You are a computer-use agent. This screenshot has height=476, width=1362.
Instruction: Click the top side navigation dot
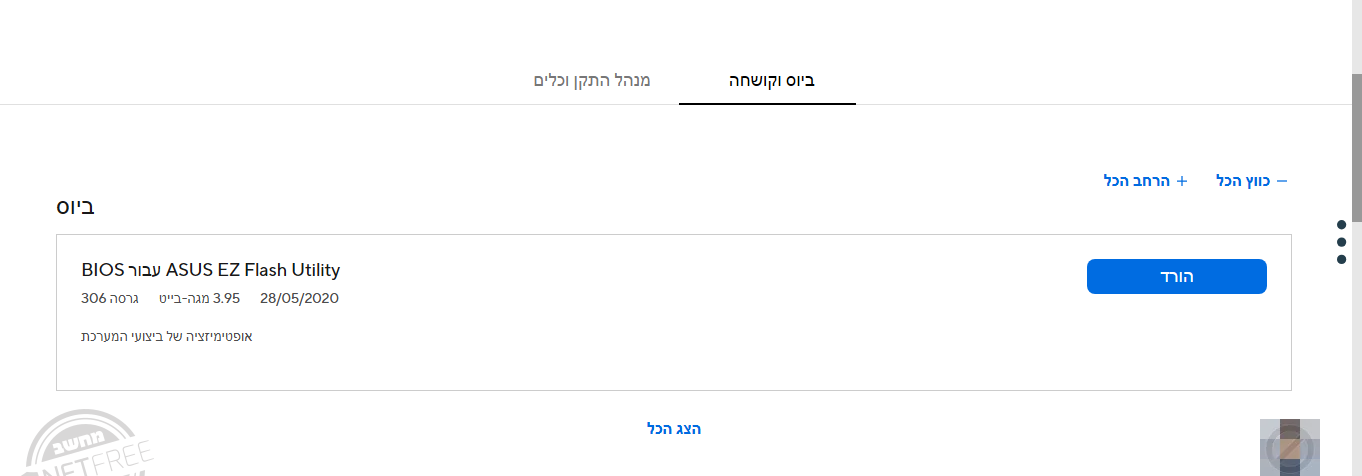pos(1342,224)
